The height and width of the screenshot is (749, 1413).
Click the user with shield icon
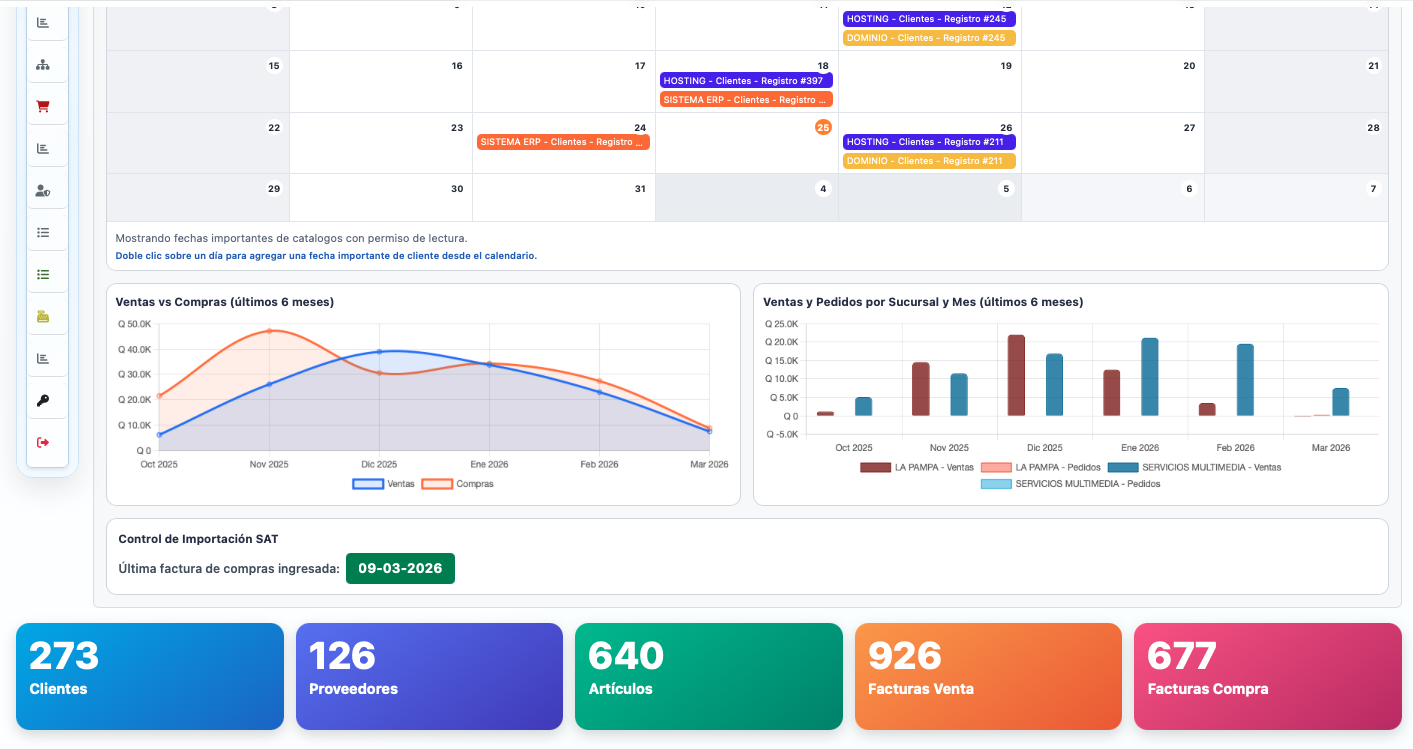click(44, 188)
